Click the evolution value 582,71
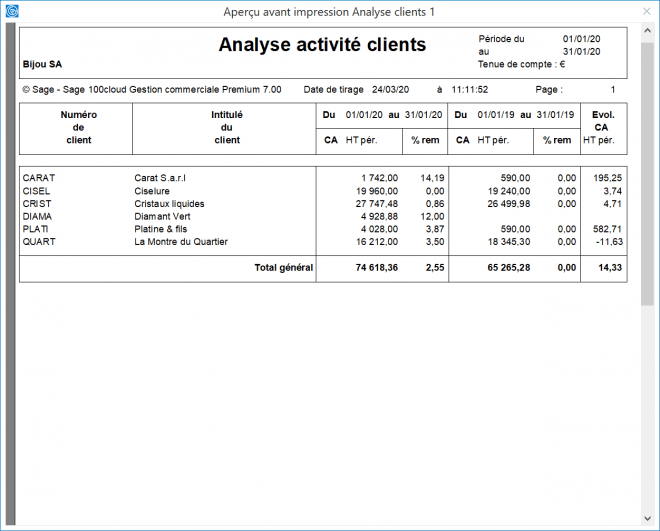This screenshot has height=531, width=660. (x=607, y=229)
